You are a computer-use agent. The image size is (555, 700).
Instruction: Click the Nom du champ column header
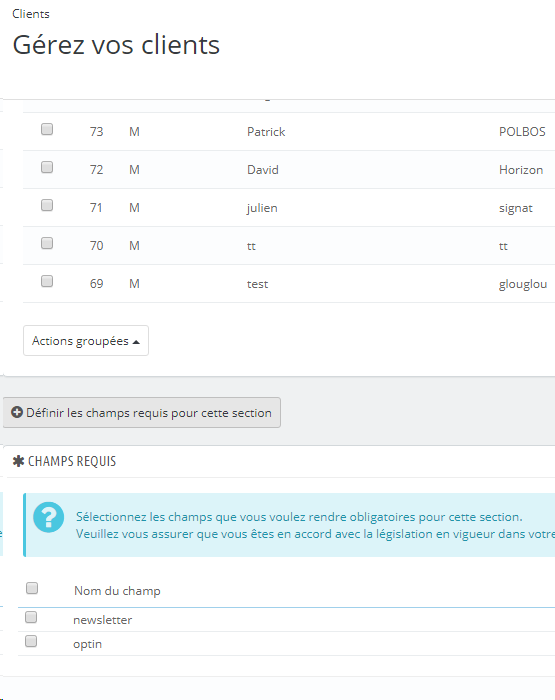tap(117, 591)
